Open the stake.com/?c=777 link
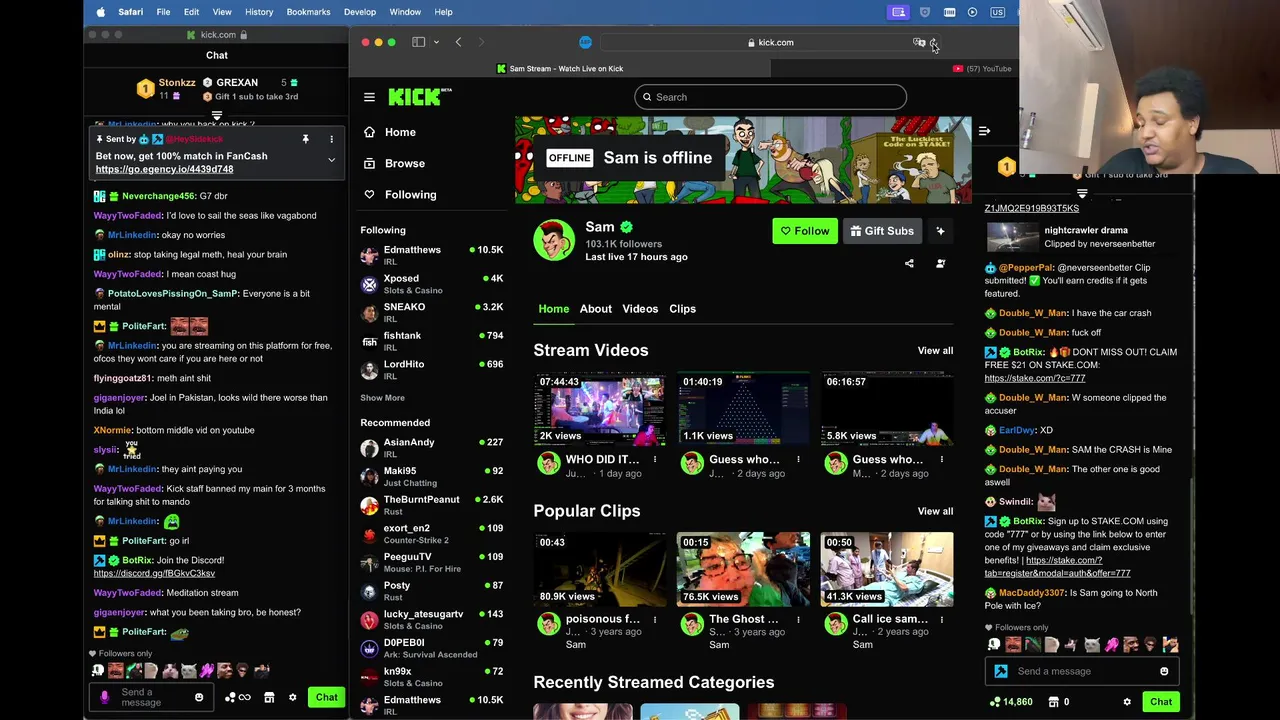1280x720 pixels. [1034, 378]
